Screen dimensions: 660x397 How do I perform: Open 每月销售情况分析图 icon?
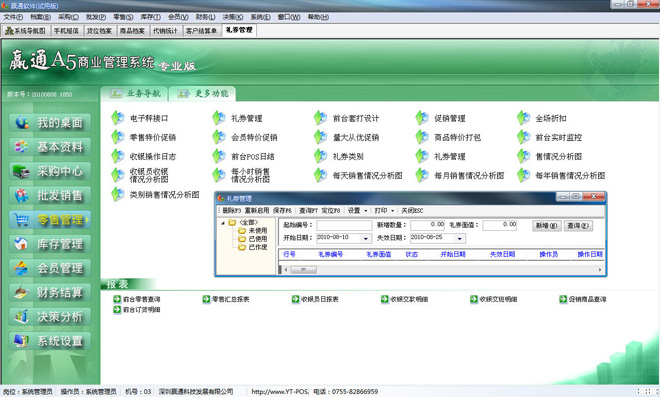pyautogui.click(x=422, y=175)
